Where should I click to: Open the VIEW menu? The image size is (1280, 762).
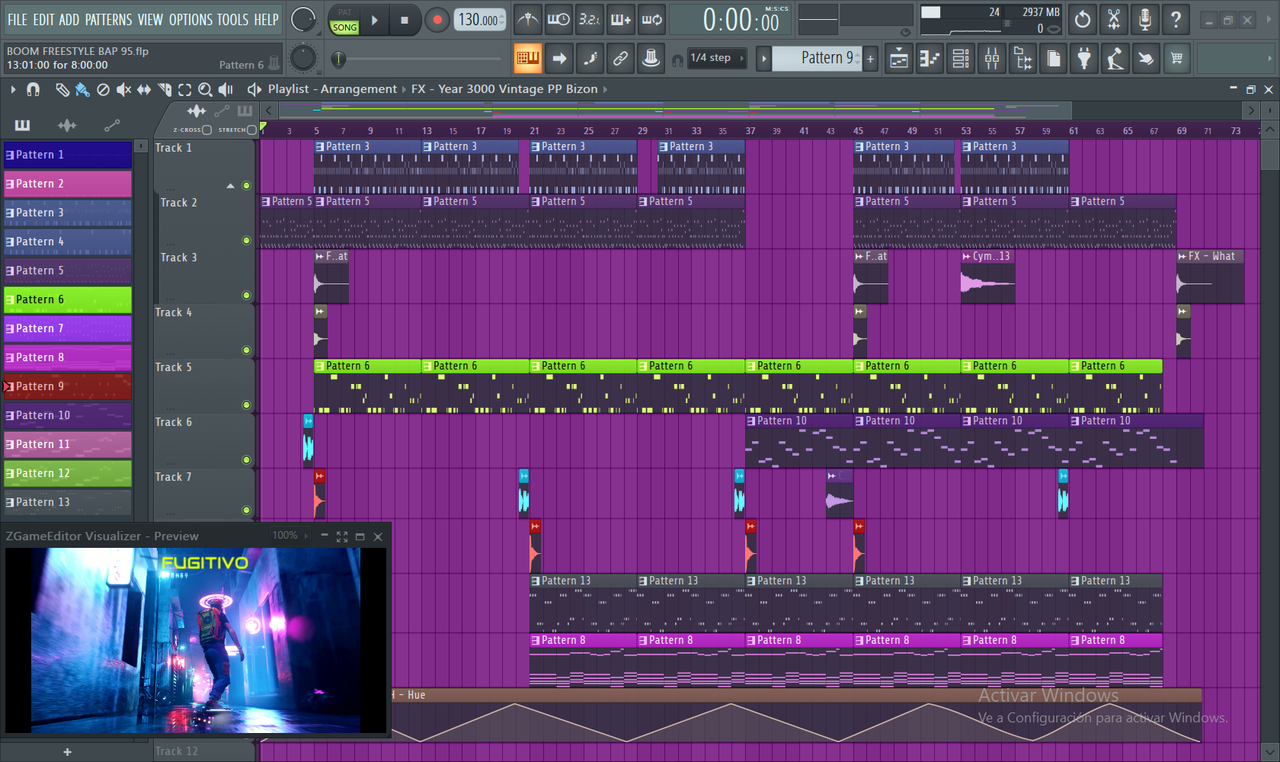(x=150, y=19)
